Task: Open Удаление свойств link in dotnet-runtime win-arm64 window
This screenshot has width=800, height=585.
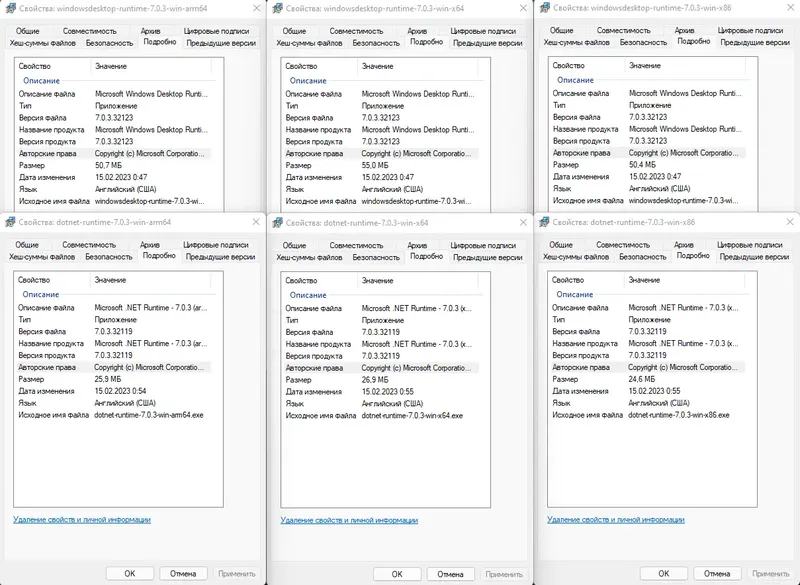Action: [x=82, y=519]
